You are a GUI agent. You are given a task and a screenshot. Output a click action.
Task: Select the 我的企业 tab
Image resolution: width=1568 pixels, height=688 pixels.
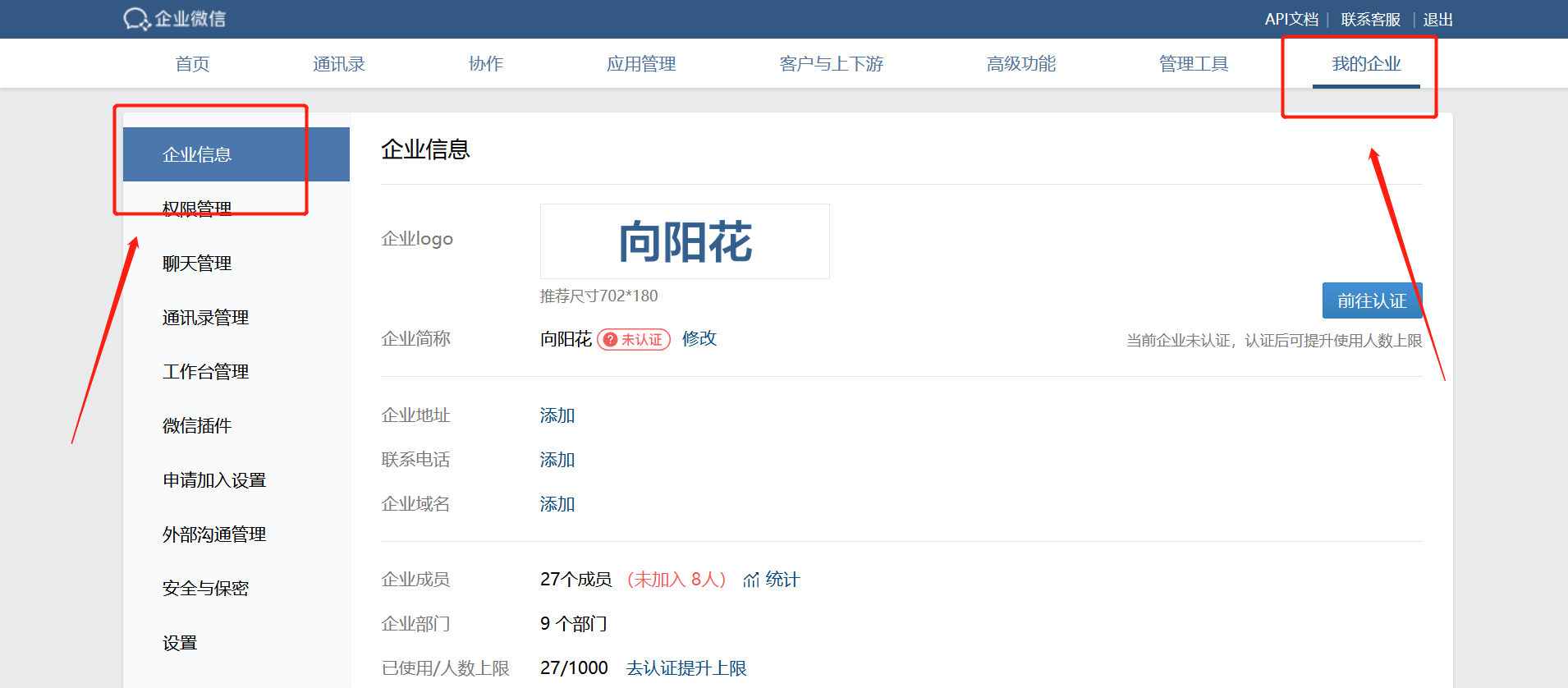[x=1365, y=64]
